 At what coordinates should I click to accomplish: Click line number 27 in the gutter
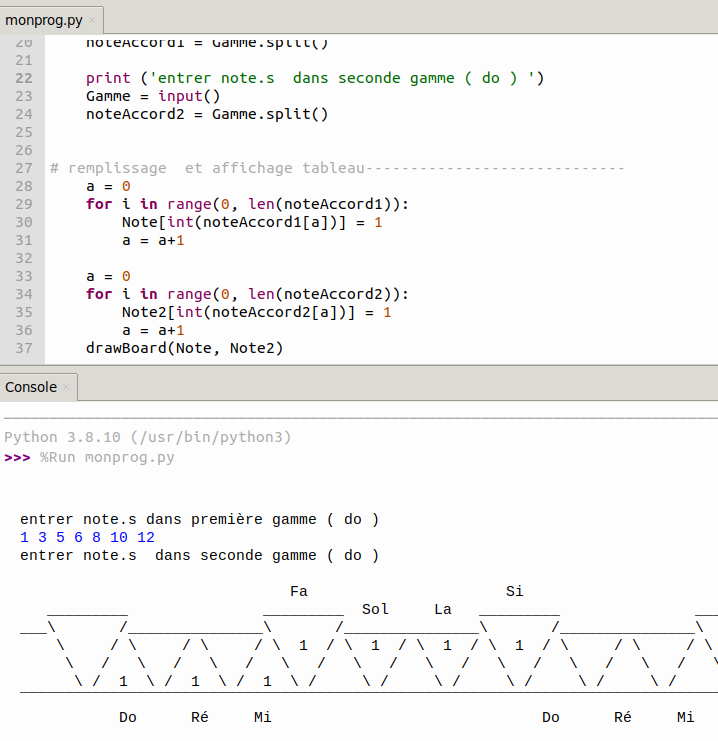[24, 168]
